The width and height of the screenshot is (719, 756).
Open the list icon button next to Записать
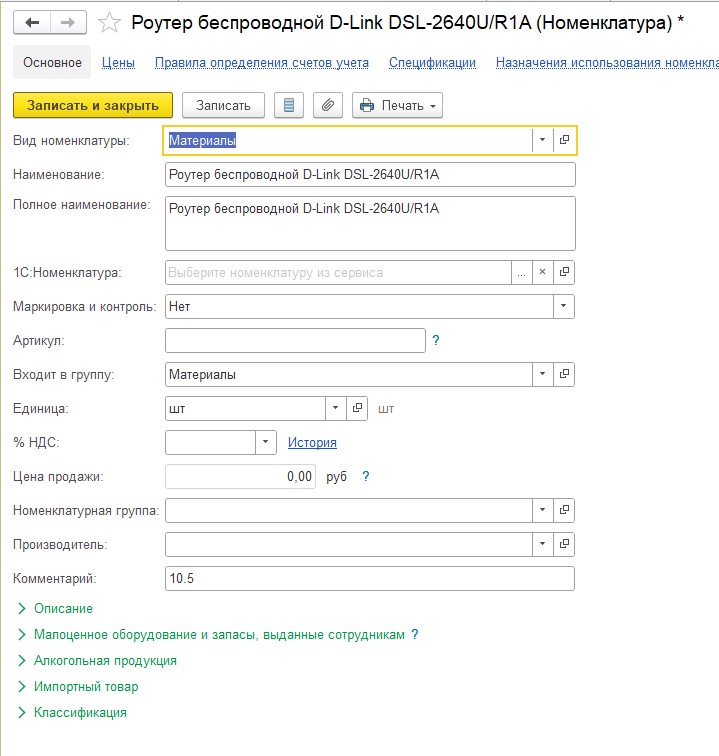pyautogui.click(x=289, y=105)
